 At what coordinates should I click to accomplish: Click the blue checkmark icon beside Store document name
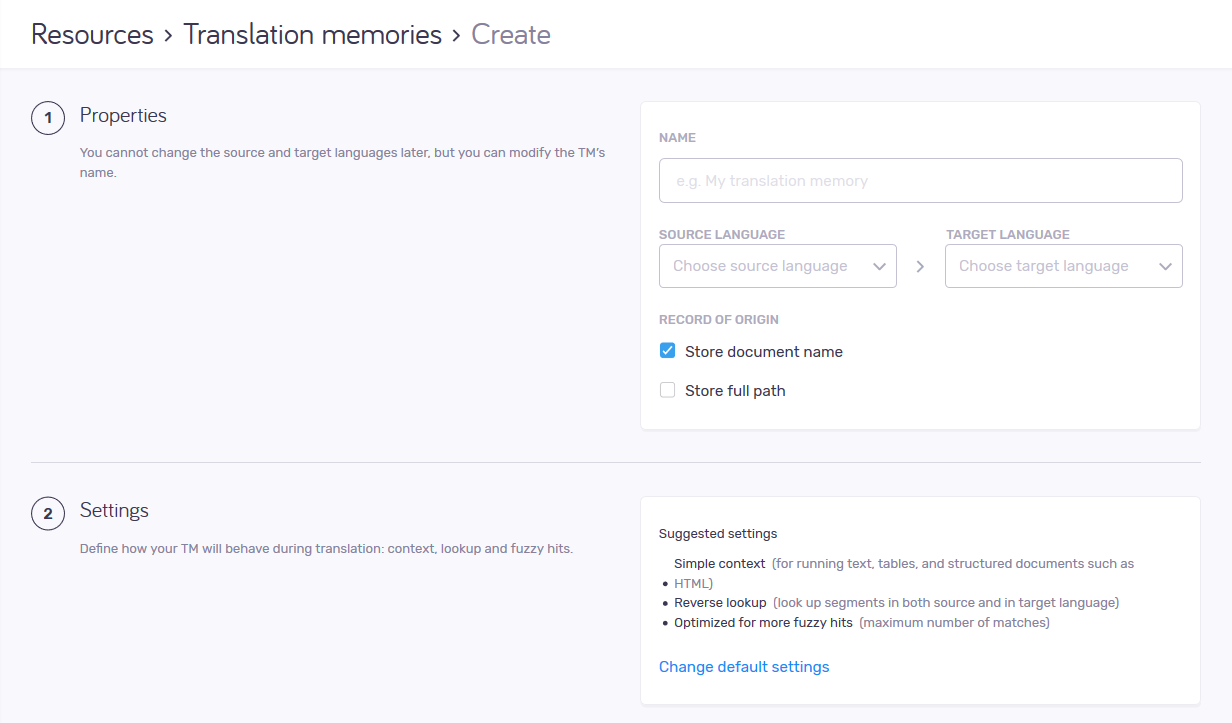[x=667, y=351]
